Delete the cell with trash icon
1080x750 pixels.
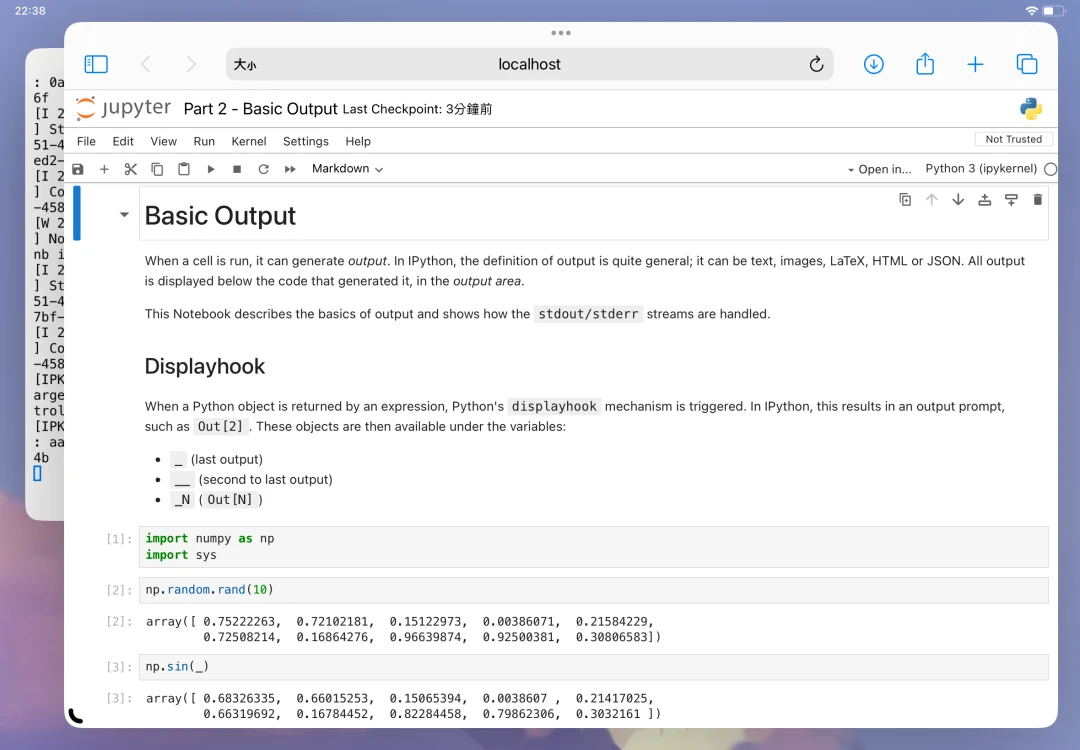click(1037, 200)
